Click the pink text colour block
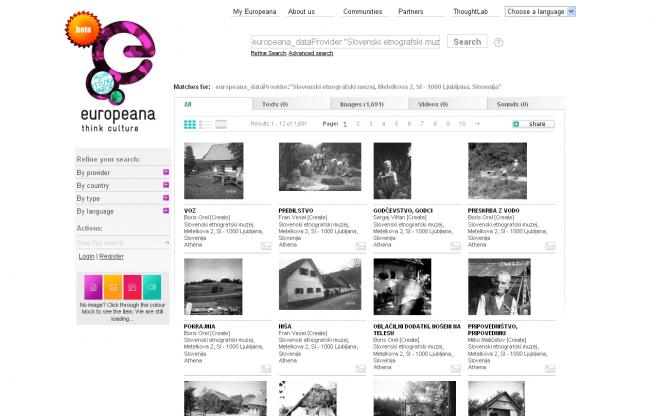The width and height of the screenshot is (650, 416). point(92,286)
